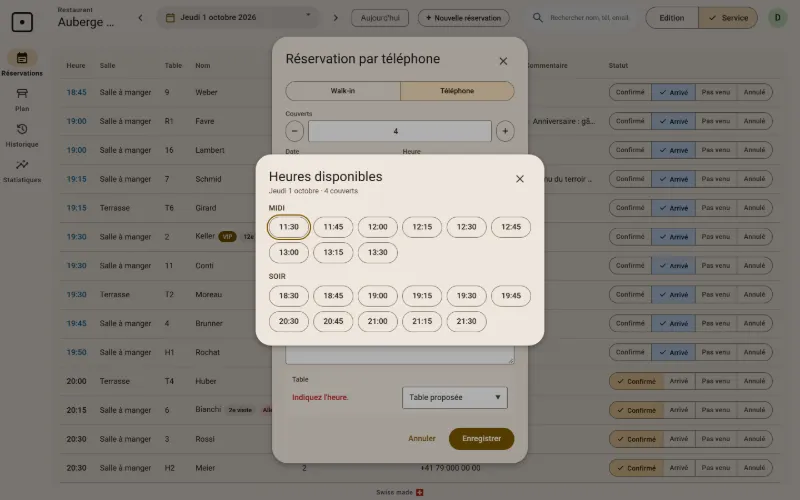This screenshot has width=800, height=500.
Task: Click the Swiss made flag icon
Action: point(419,492)
